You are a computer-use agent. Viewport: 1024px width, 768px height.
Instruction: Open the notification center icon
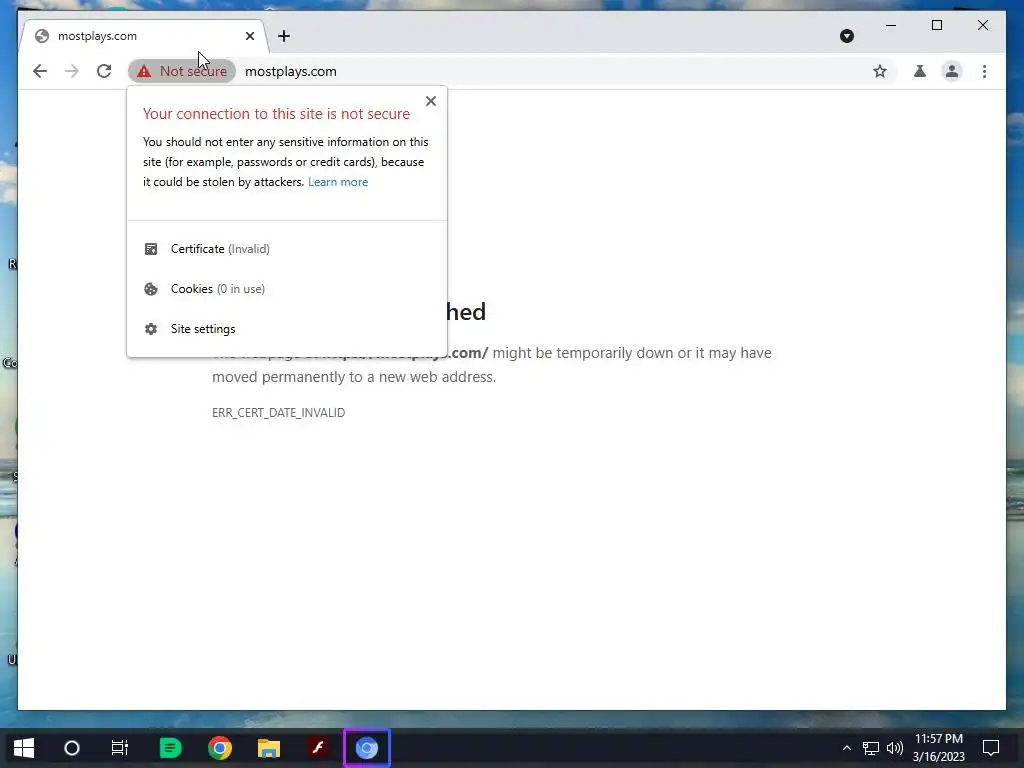(x=991, y=748)
